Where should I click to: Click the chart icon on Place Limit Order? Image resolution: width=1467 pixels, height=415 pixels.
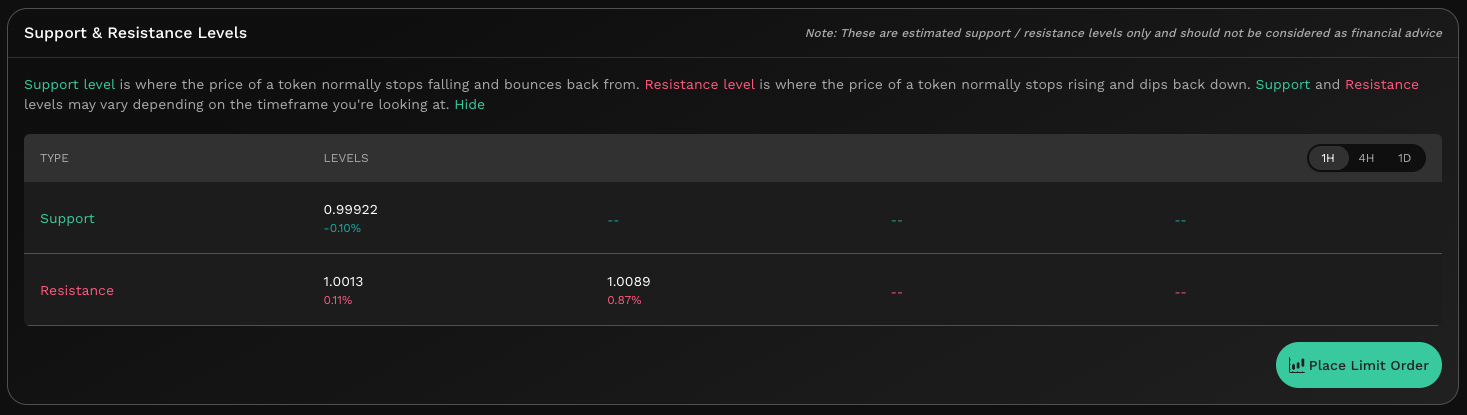tap(1297, 365)
